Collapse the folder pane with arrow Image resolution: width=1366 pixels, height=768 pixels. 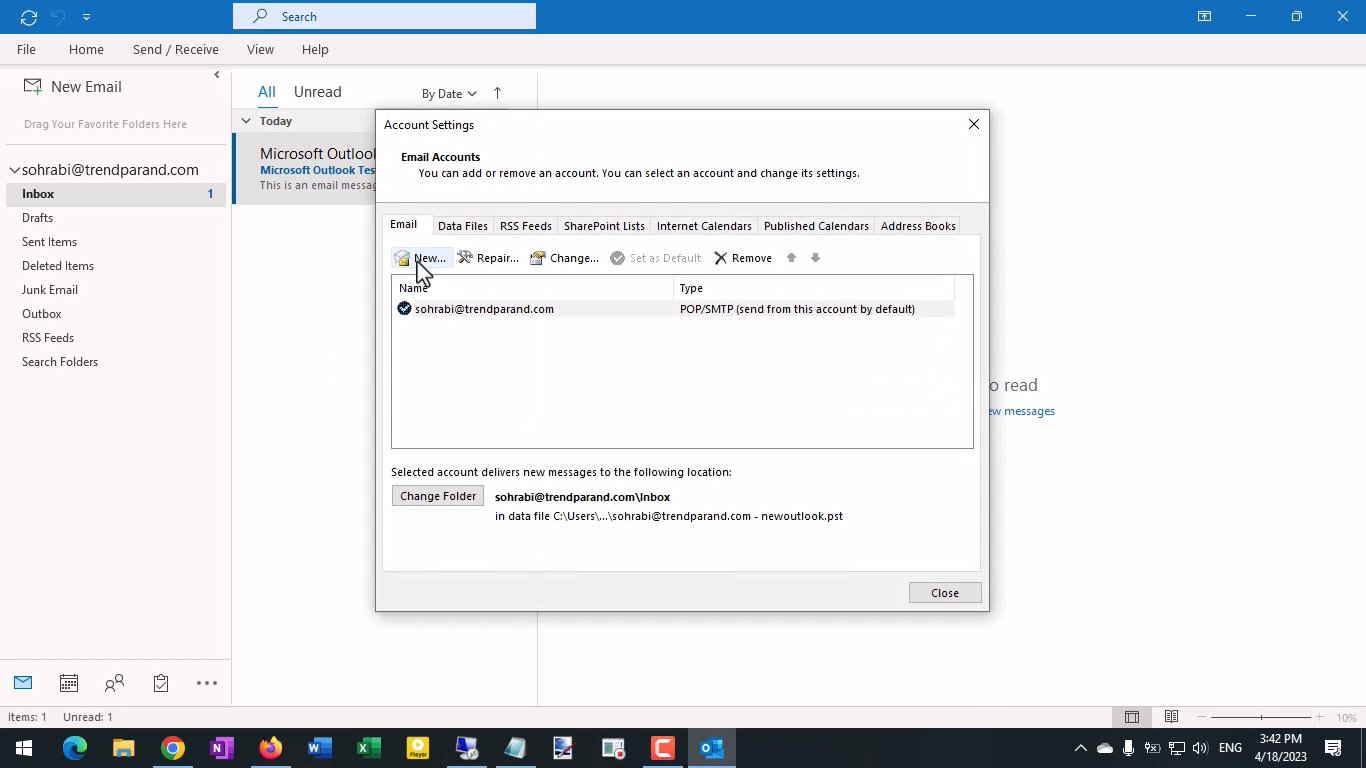tap(217, 75)
